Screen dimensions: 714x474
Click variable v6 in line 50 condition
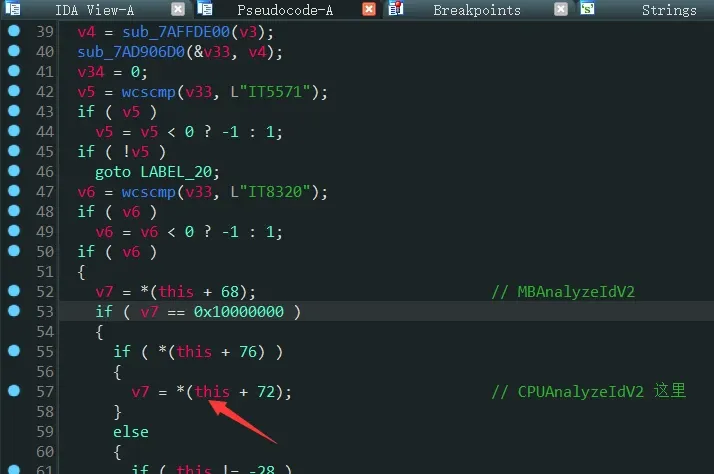point(131,252)
